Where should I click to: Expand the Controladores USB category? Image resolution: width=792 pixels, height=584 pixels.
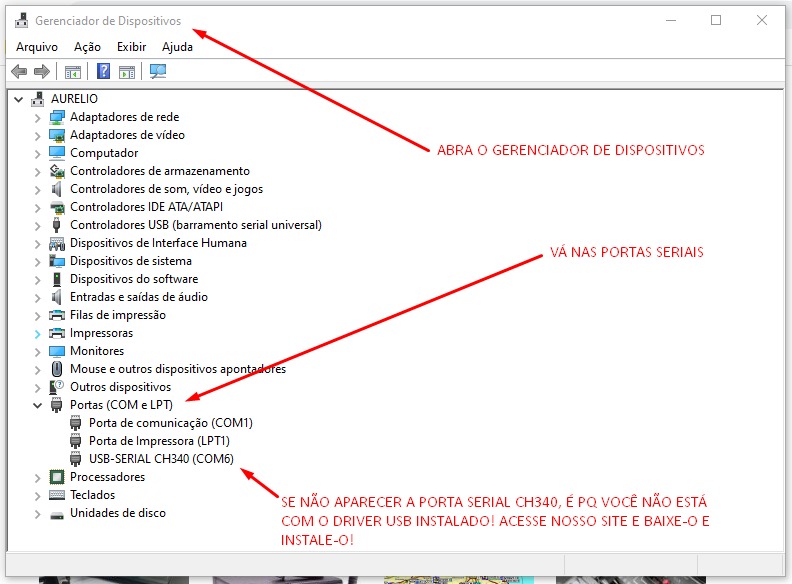click(x=37, y=226)
